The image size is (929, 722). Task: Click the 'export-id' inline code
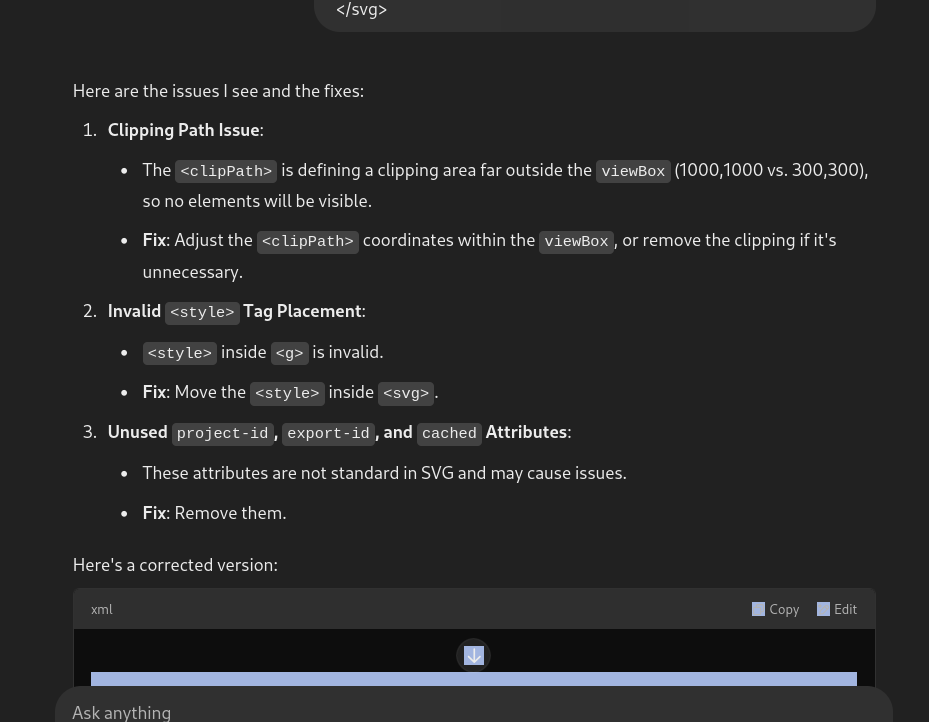[328, 434]
